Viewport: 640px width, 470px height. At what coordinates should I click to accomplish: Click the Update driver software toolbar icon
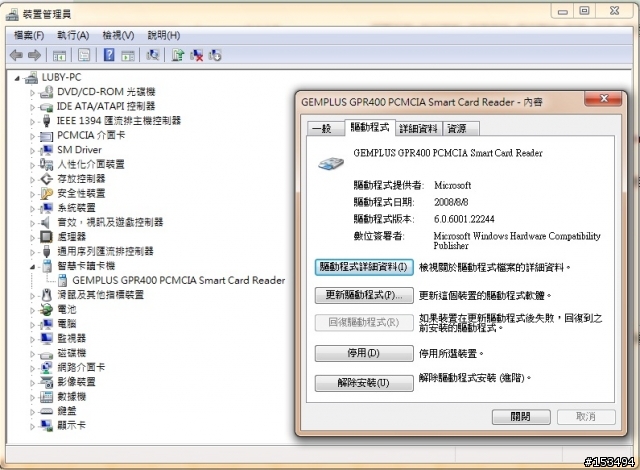tap(178, 55)
